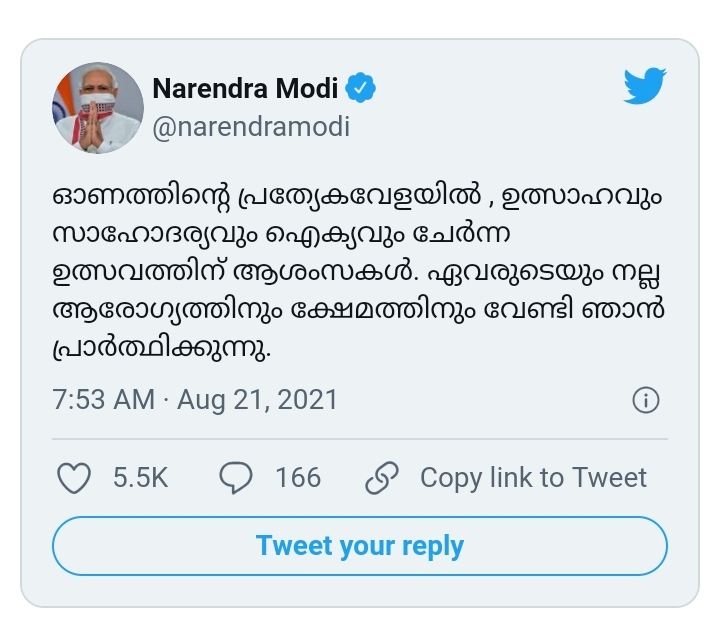Click the divider line above the actions
The image size is (720, 630).
[x=360, y=439]
